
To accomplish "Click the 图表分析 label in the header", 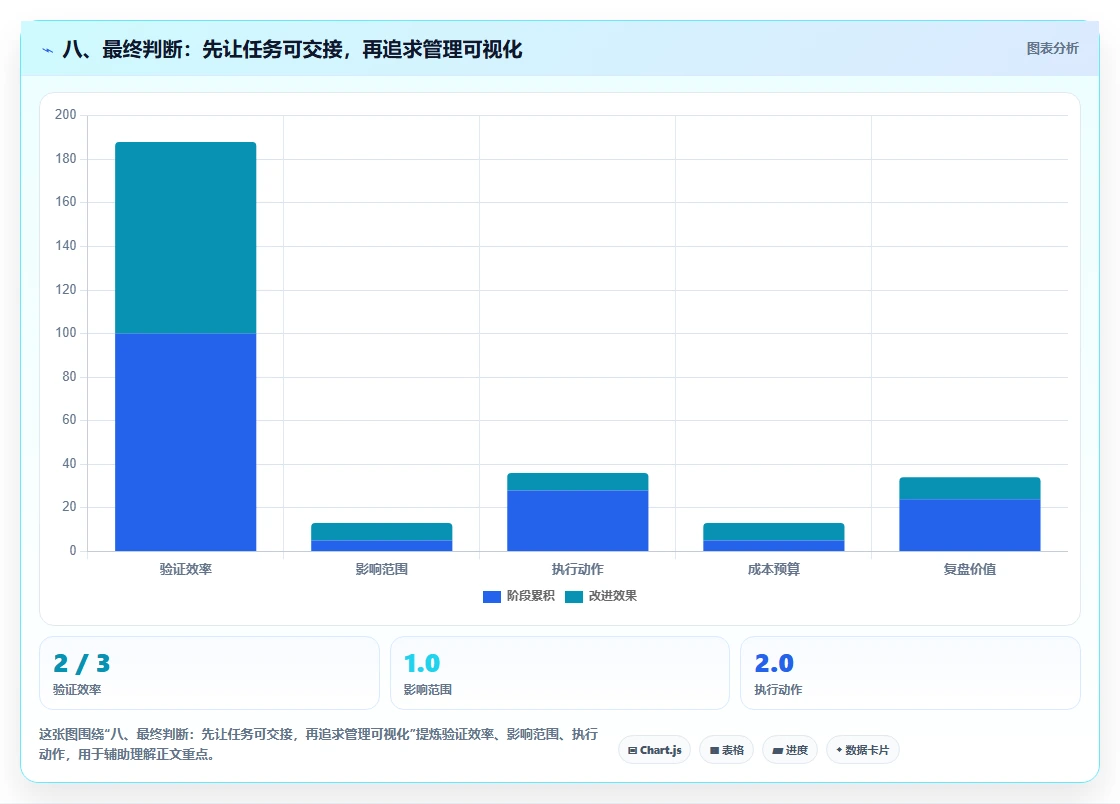I will point(1052,49).
